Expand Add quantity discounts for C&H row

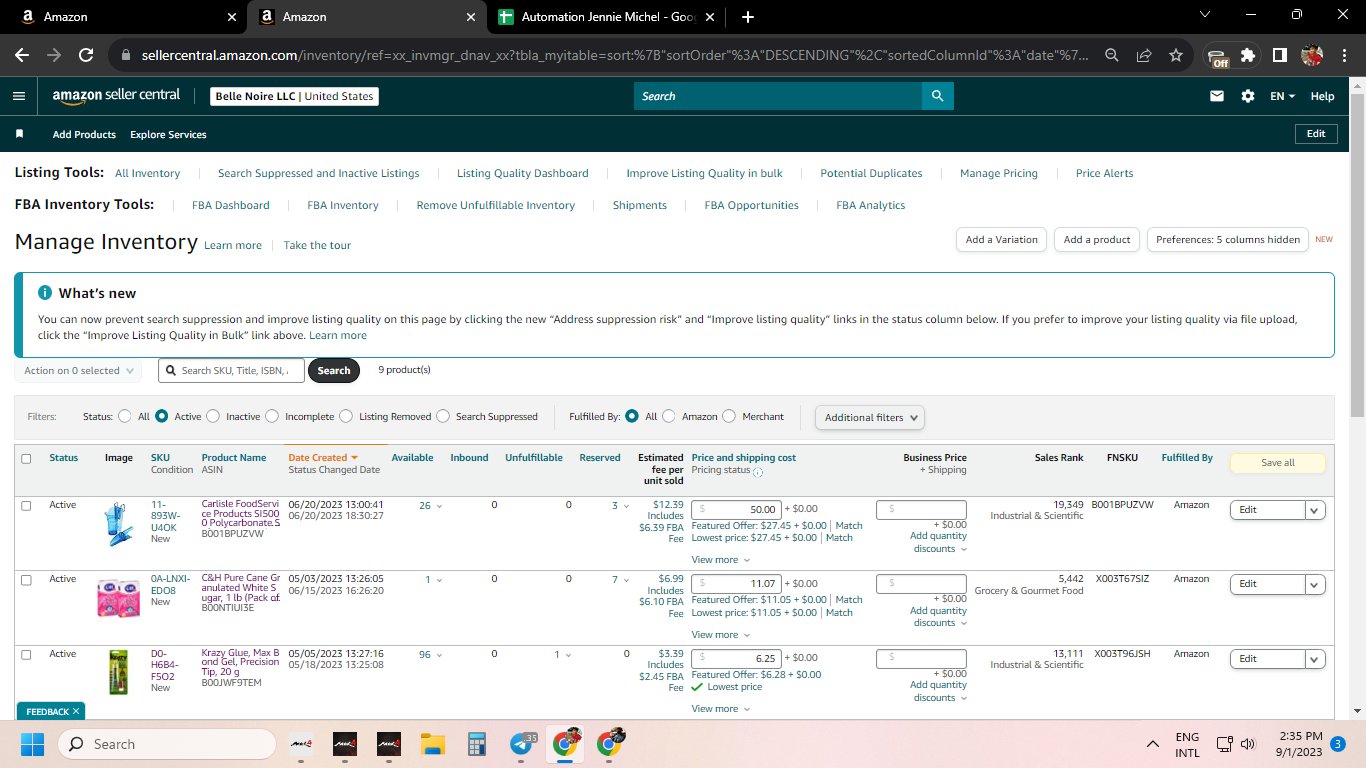(938, 617)
